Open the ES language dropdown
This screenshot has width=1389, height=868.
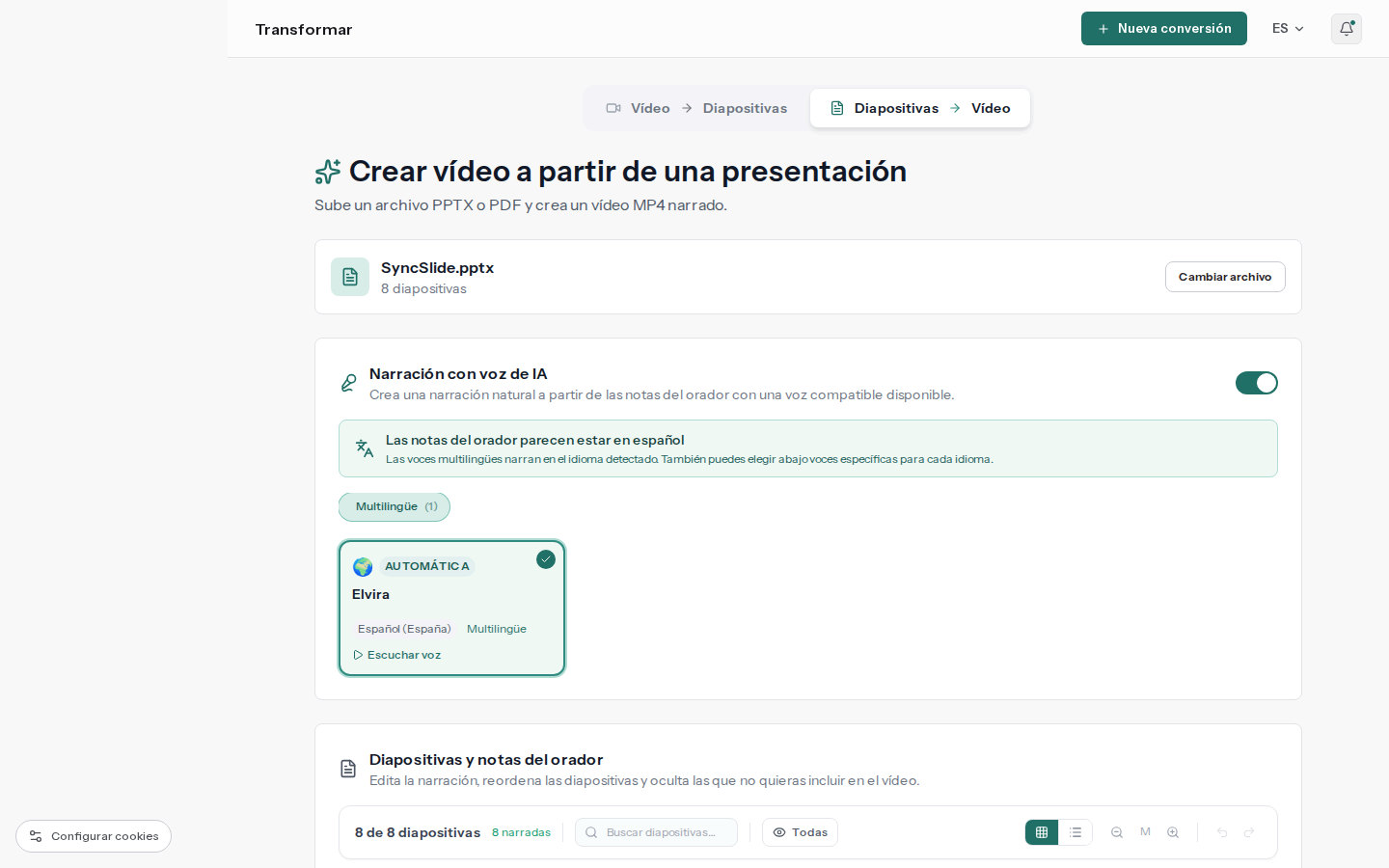[1288, 29]
